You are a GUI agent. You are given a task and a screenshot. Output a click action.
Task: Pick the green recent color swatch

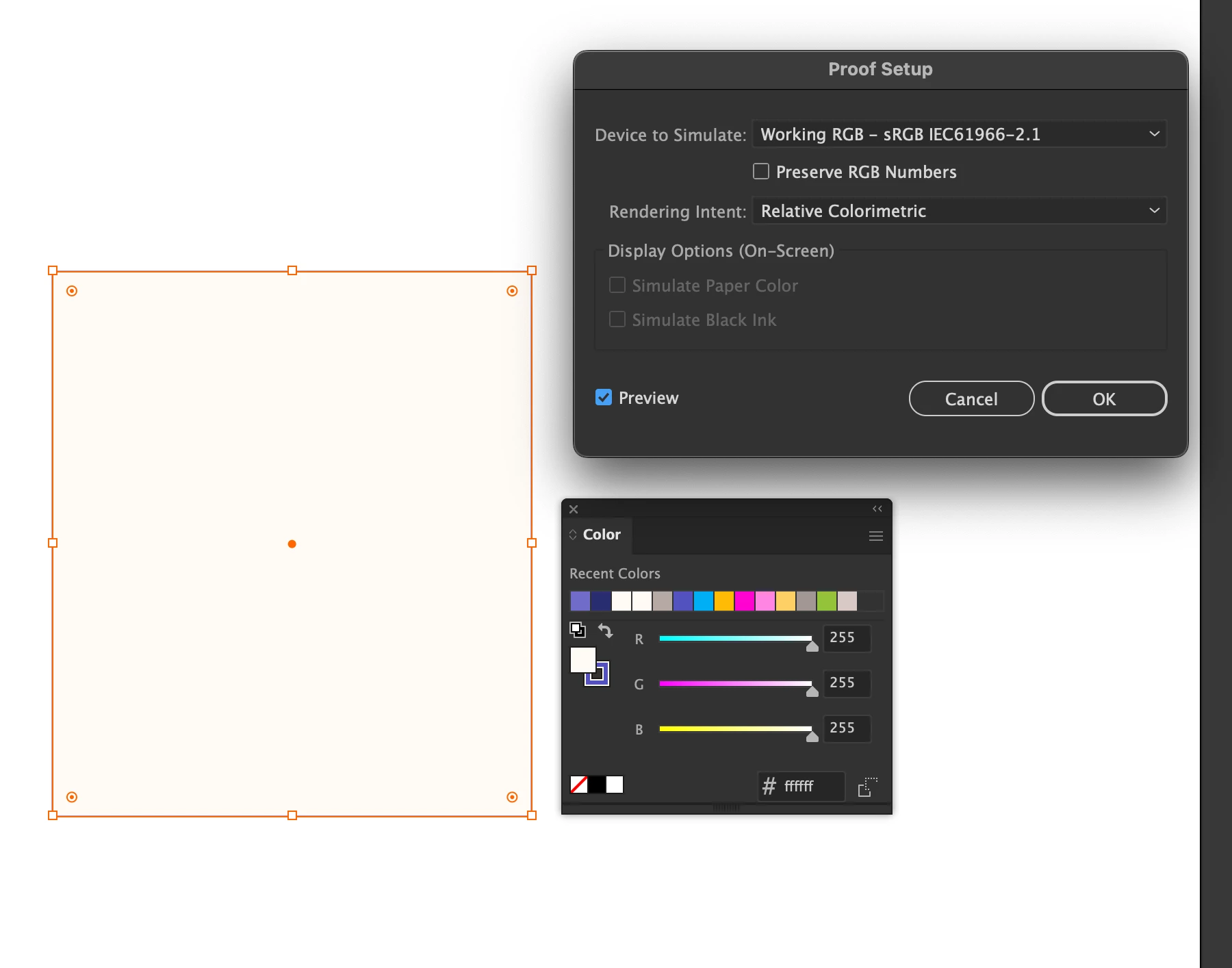pyautogui.click(x=827, y=601)
